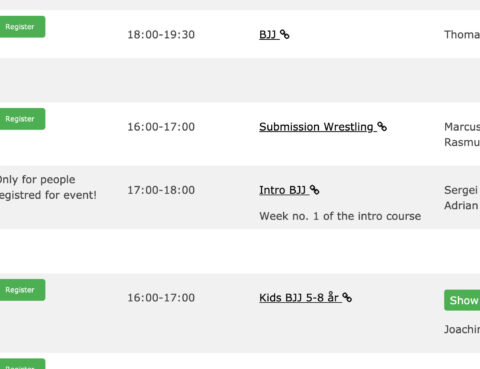Click the 18:00-19:30 time cell
Viewport: 480px width, 369px height.
(x=161, y=35)
